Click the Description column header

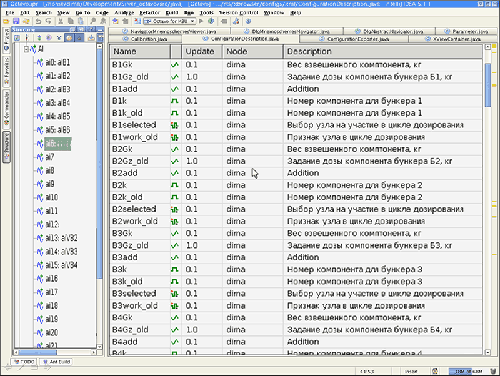[x=383, y=52]
